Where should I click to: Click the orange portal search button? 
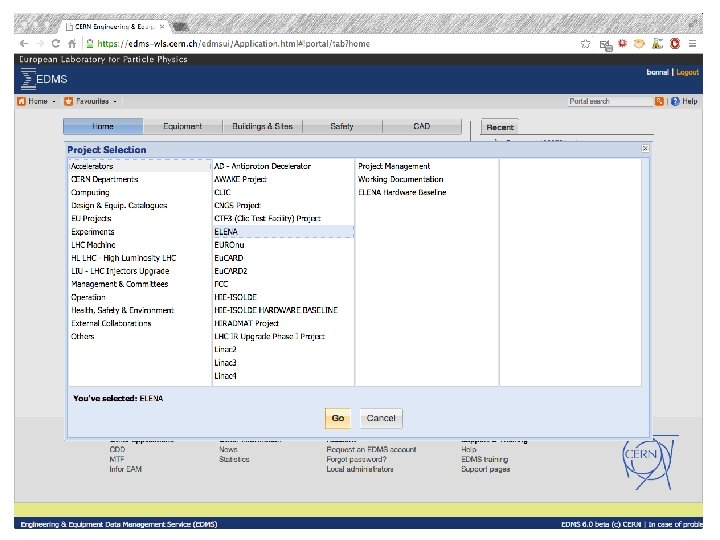pos(659,101)
